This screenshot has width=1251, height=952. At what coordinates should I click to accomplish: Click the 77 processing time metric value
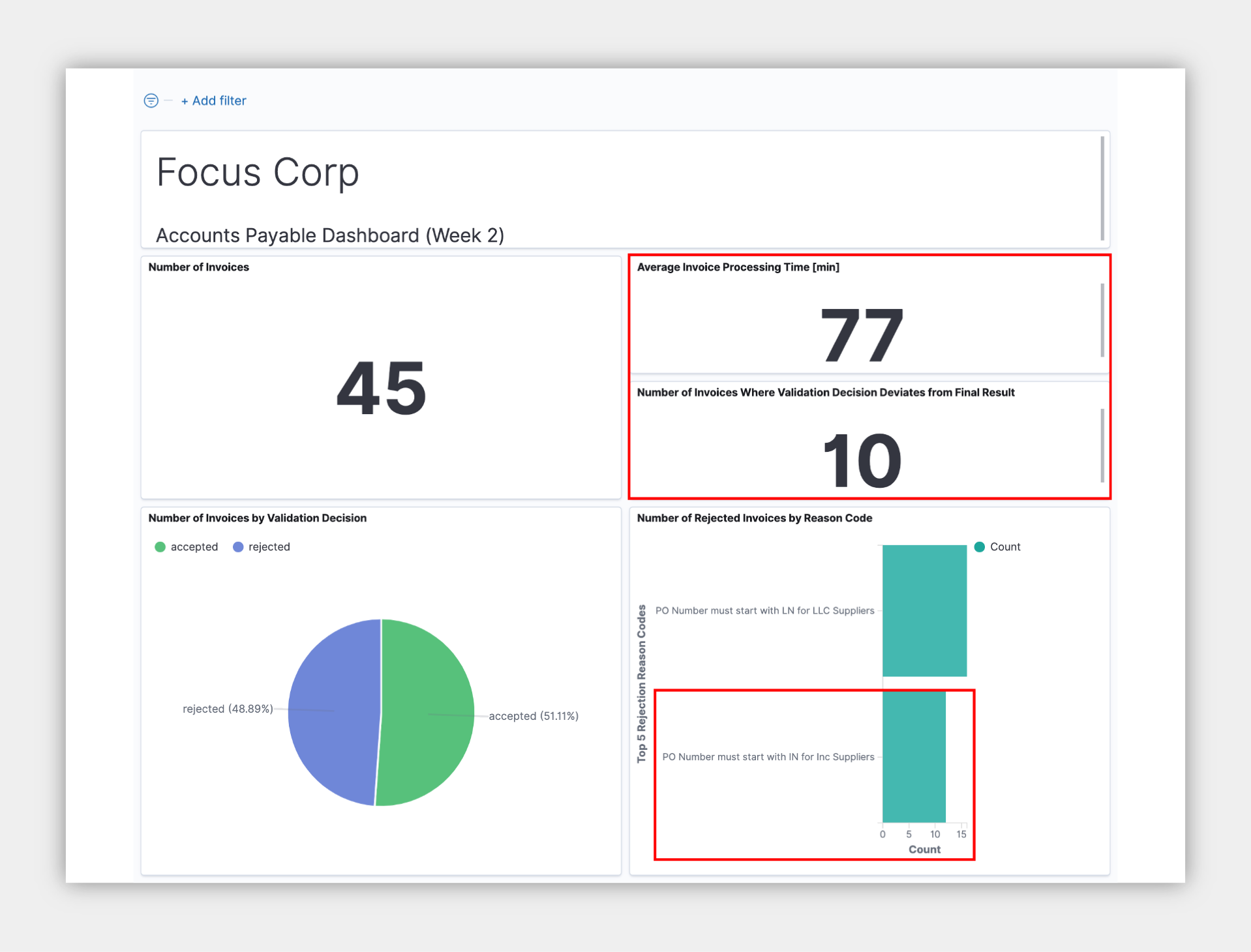862,335
